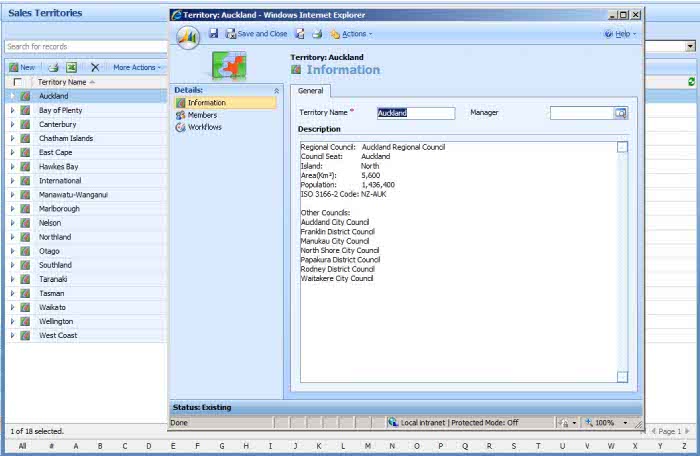Screen dimensions: 700x456
Task: Collapse the Details section chevron
Action: point(277,90)
